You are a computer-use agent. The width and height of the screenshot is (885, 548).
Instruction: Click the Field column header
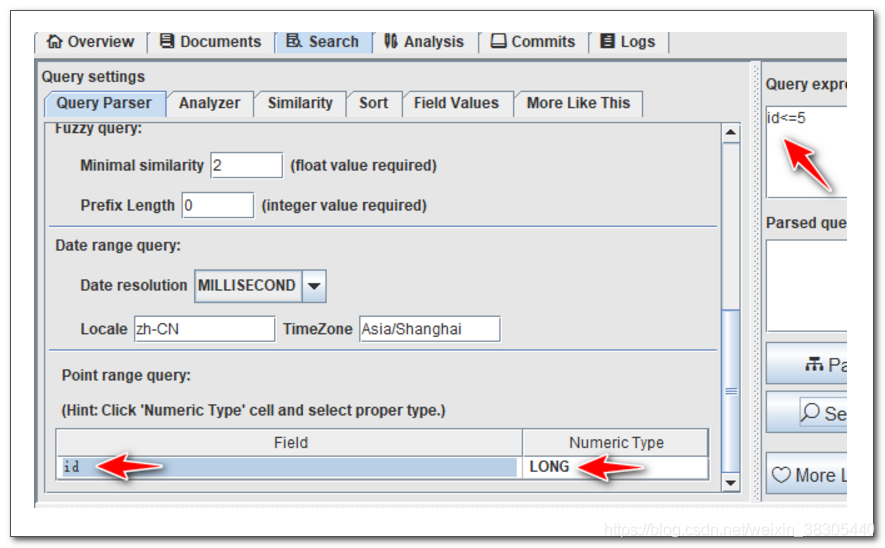coord(290,443)
